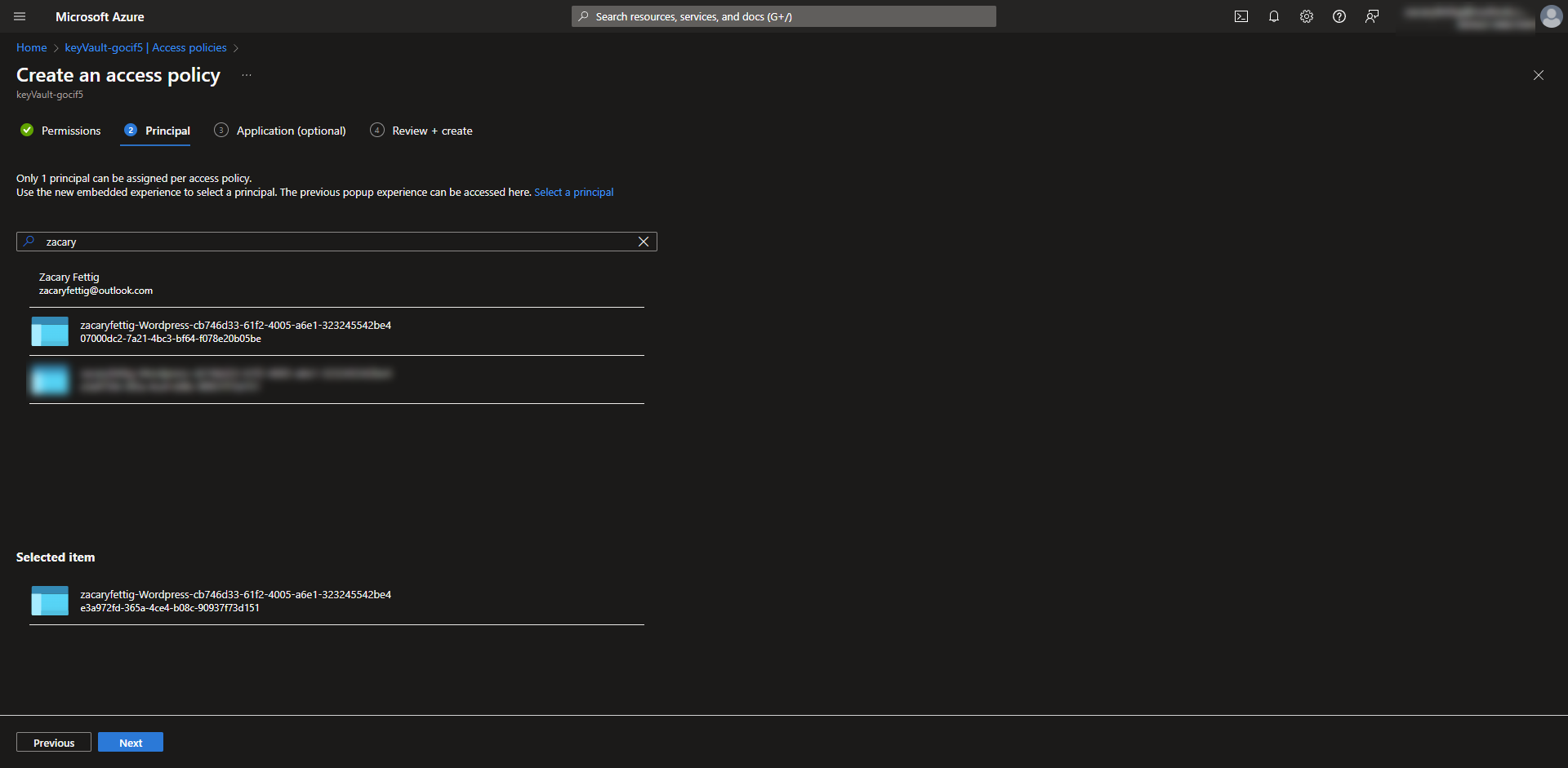The image size is (1568, 768).
Task: Switch to Application (optional) tab
Action: 280,131
